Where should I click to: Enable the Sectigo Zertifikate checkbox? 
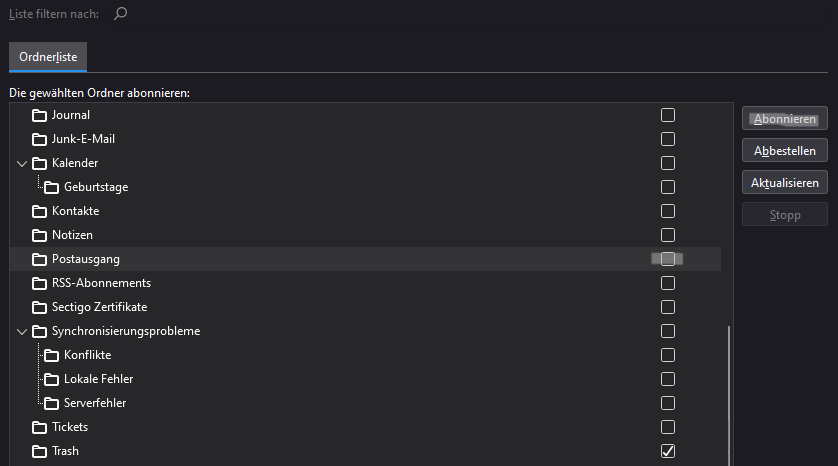(x=668, y=307)
